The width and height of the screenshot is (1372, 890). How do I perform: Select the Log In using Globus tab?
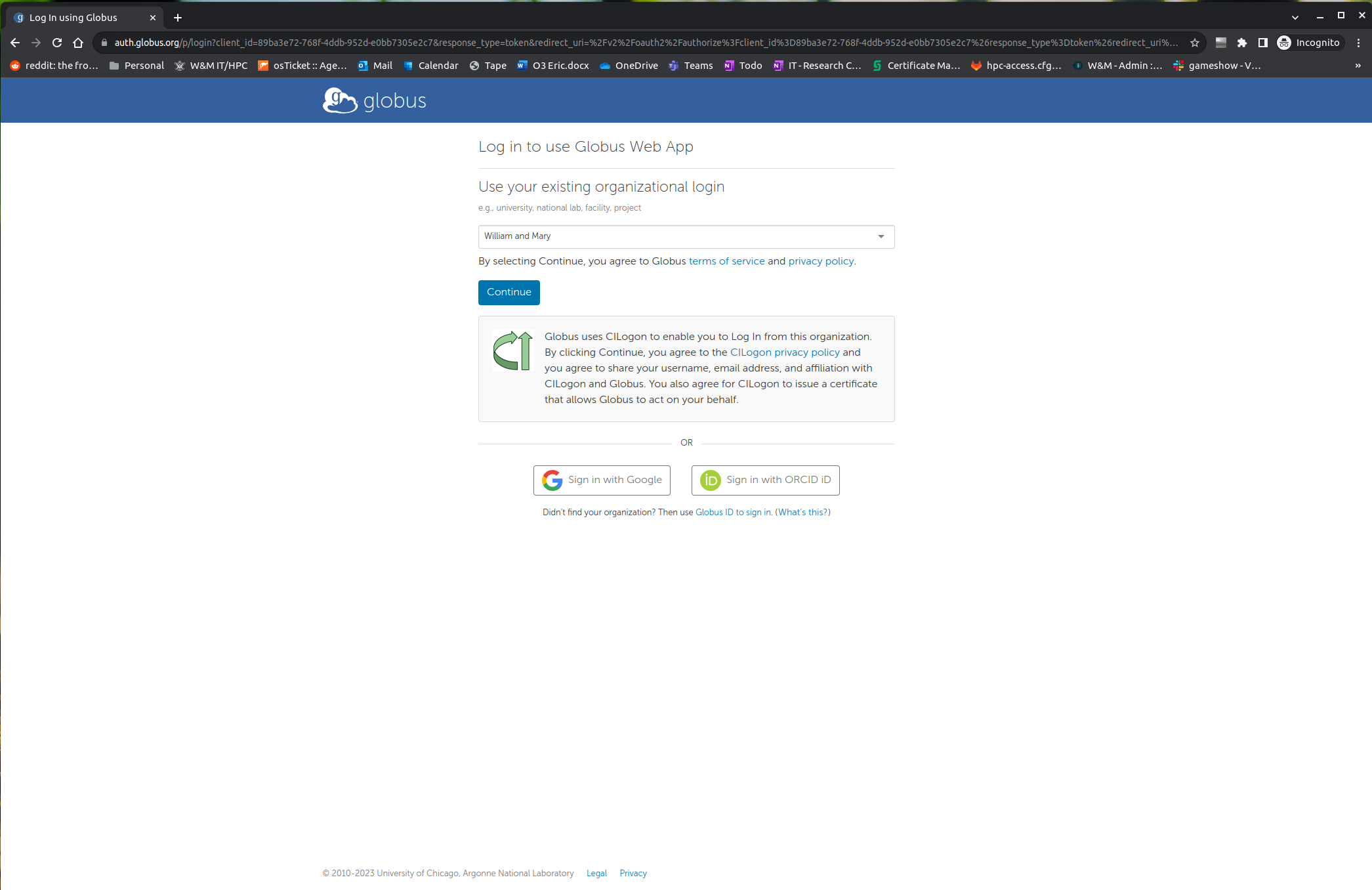[x=73, y=18]
